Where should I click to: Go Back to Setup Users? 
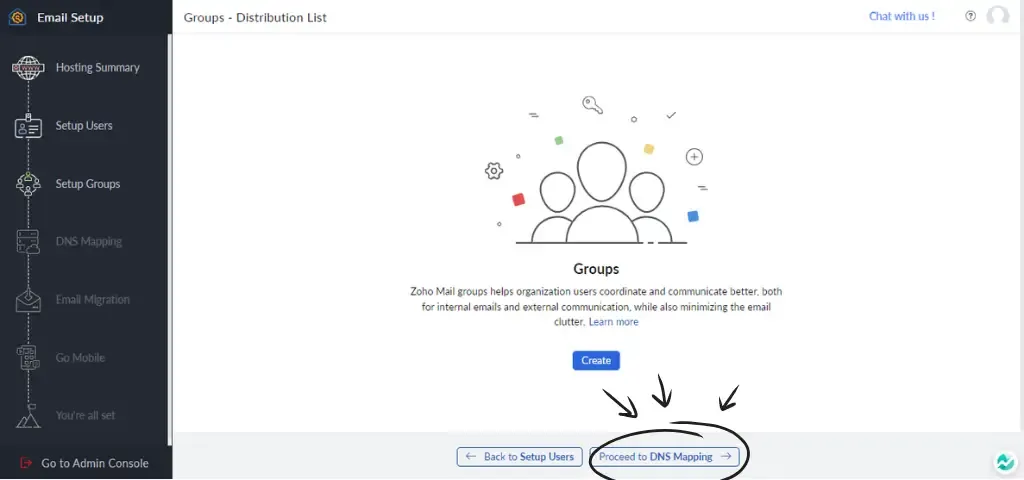(x=519, y=457)
